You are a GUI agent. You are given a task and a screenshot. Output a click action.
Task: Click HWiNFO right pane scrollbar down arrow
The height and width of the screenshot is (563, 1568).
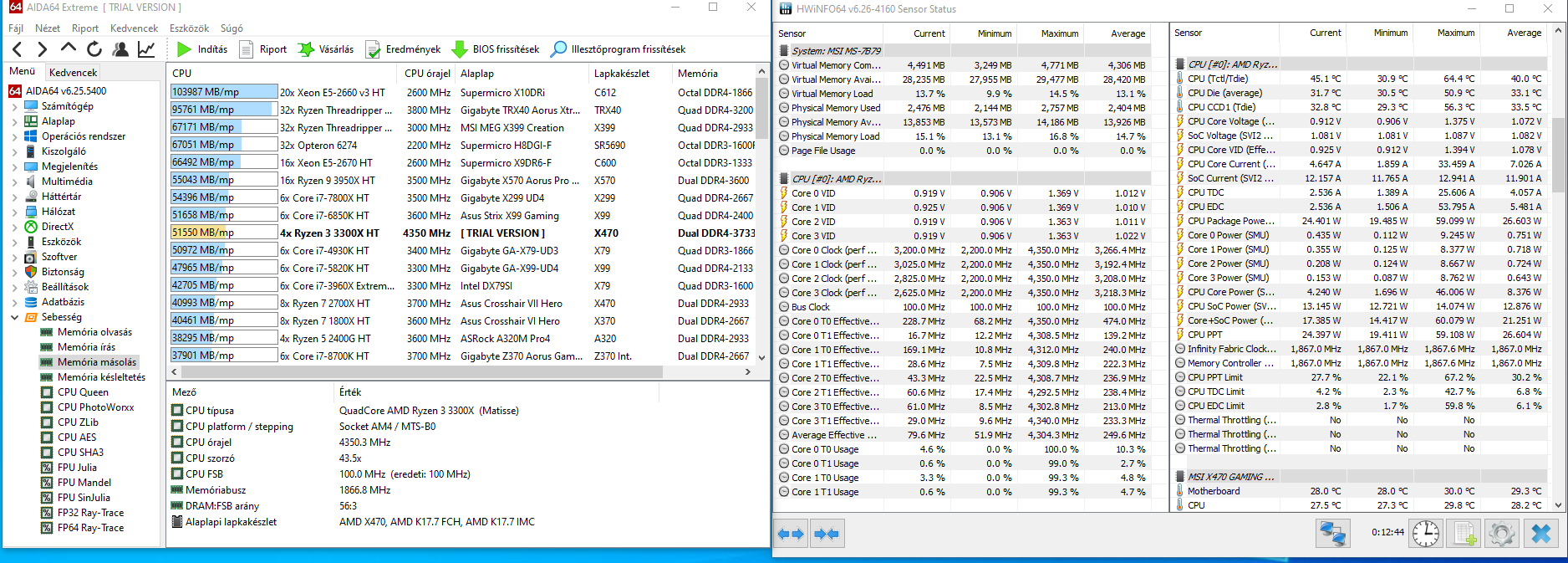pos(1559,505)
